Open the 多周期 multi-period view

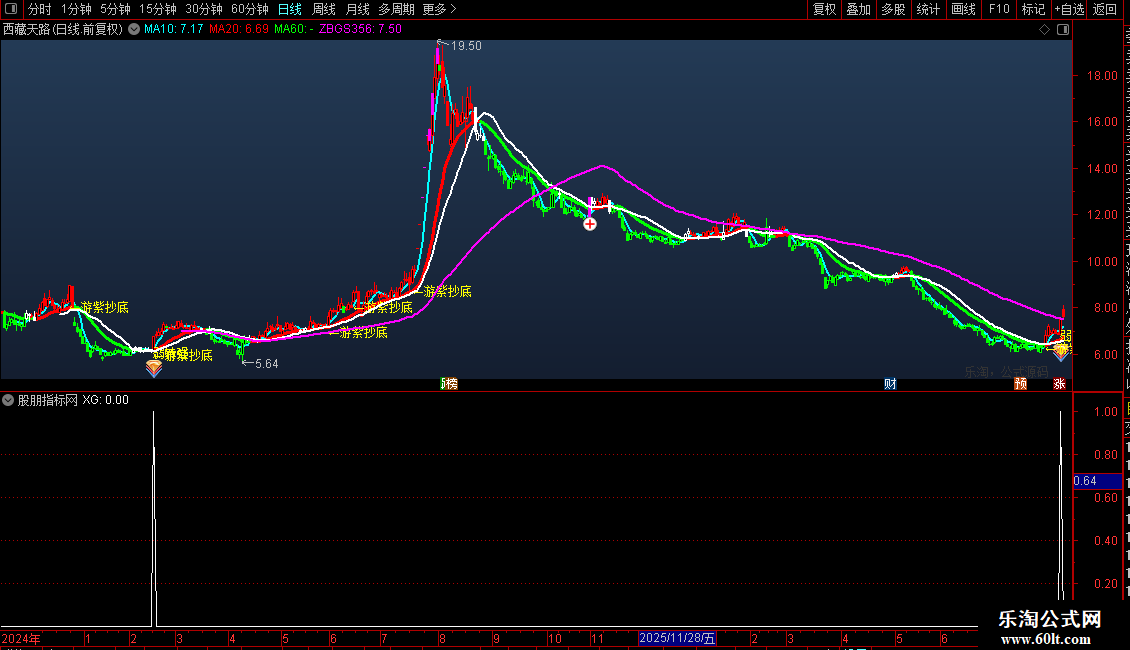[396, 9]
